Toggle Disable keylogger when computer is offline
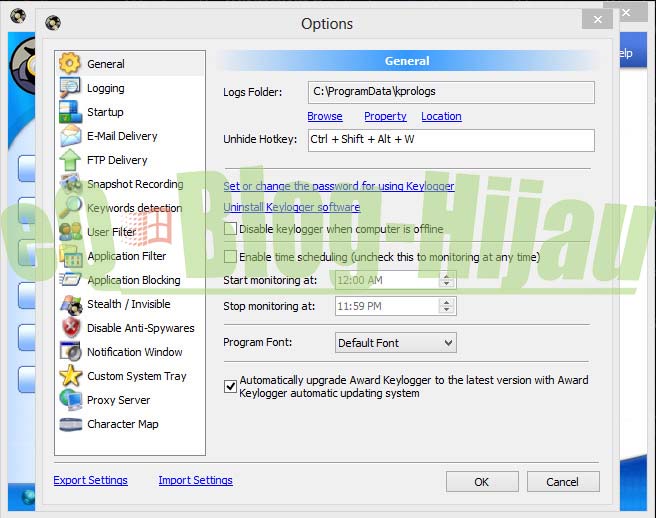Viewport: 656px width, 518px height. tap(230, 229)
